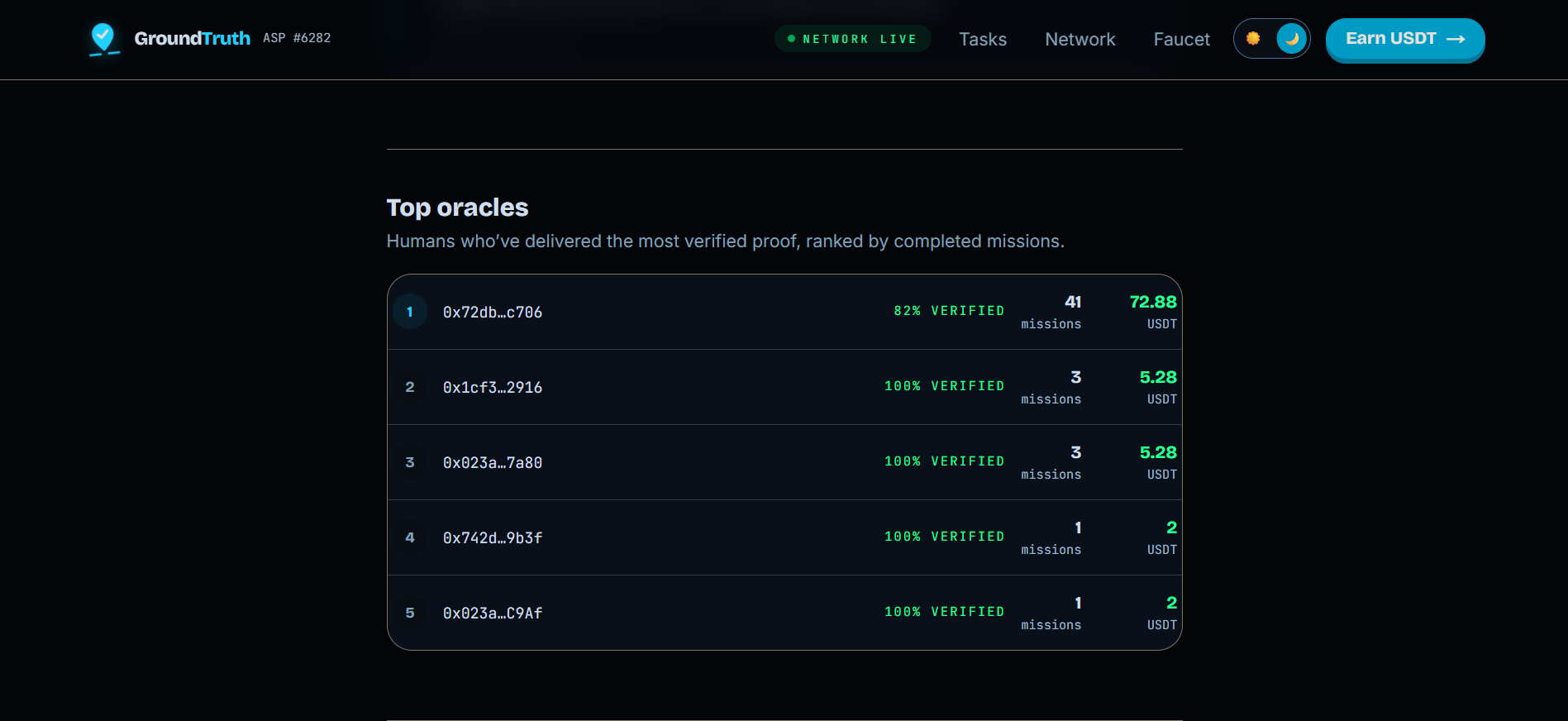The width and height of the screenshot is (1568, 721).
Task: Select oracle address 0x023a…7a80
Action: (493, 462)
